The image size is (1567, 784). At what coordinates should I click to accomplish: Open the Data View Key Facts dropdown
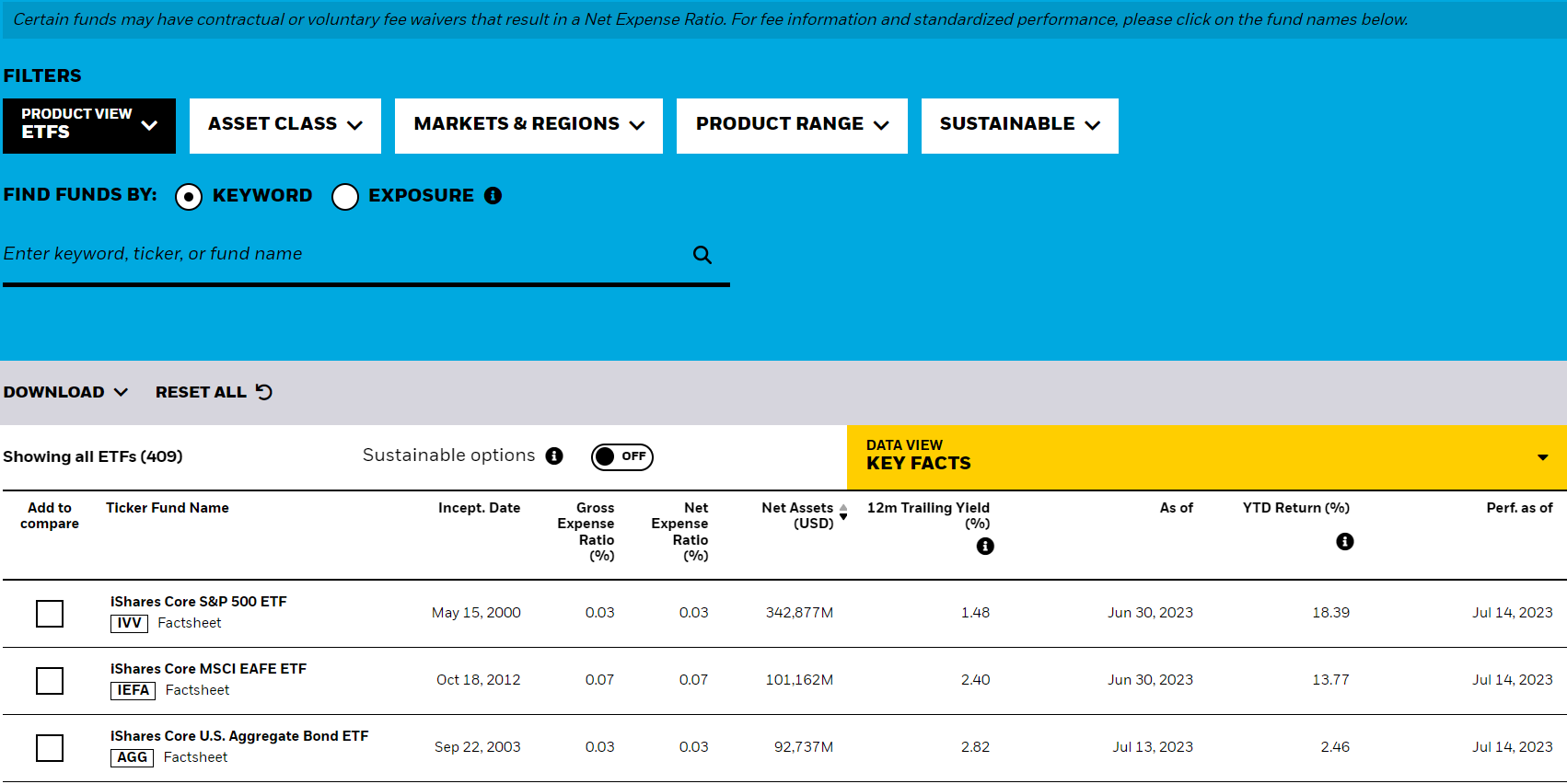(x=1207, y=456)
